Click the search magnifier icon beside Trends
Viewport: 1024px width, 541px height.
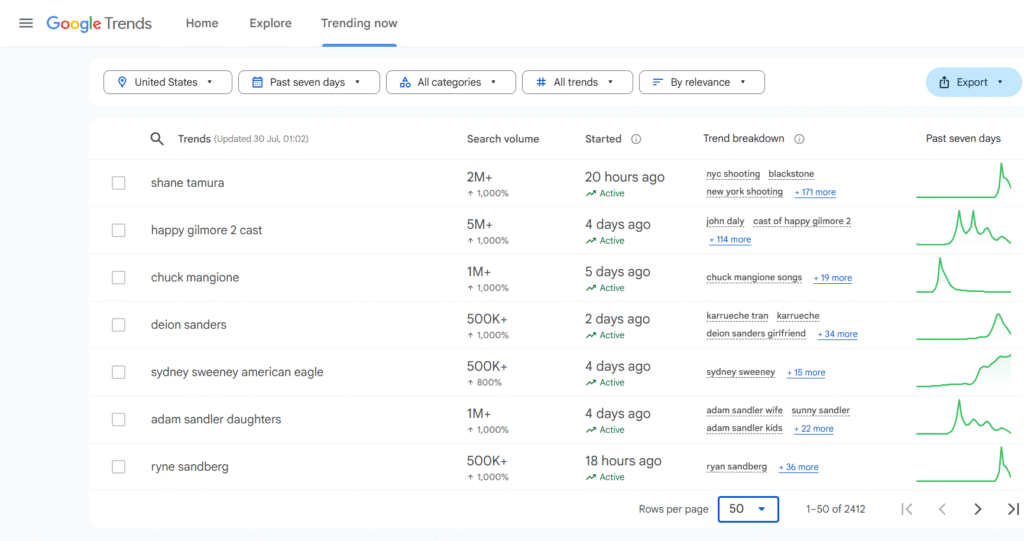157,139
